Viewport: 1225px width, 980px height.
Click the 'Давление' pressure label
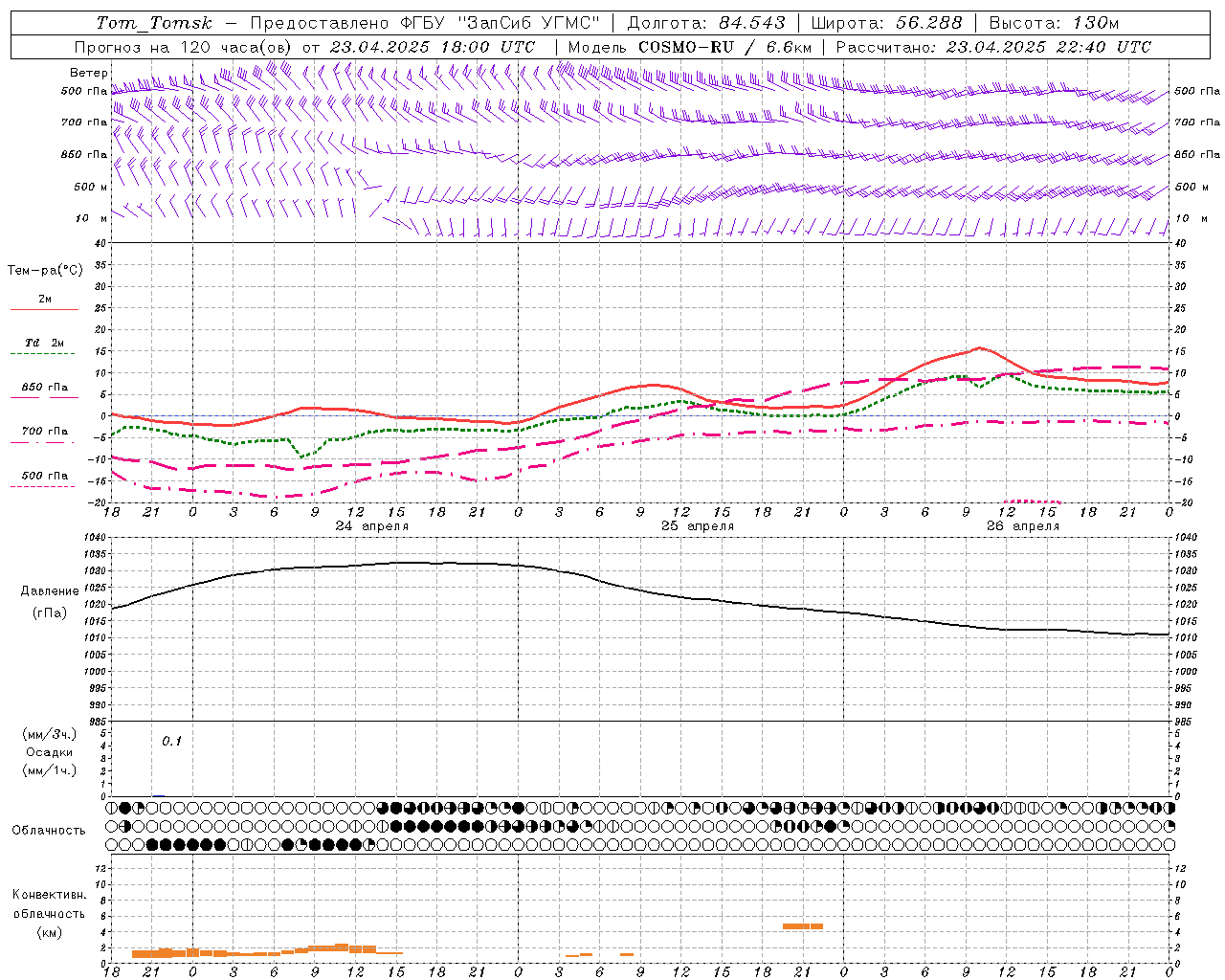[50, 591]
